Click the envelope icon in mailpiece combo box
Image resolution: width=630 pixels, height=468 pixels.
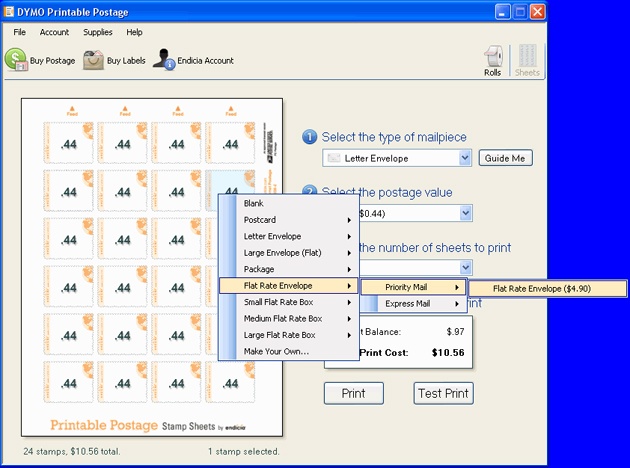point(333,158)
